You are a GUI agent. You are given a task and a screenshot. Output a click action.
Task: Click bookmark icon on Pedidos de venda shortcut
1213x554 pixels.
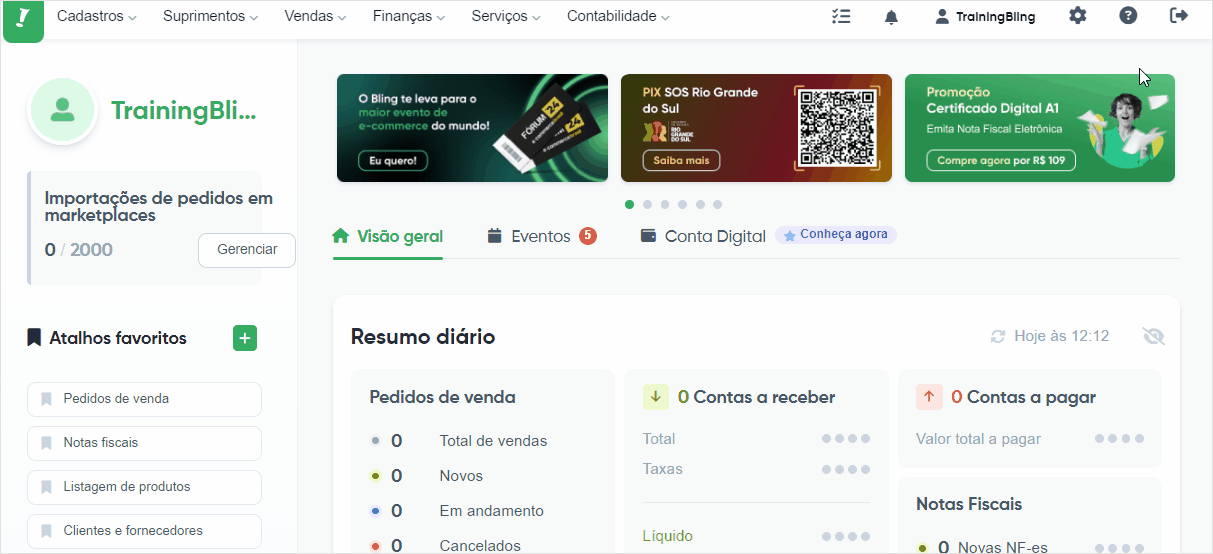click(46, 399)
